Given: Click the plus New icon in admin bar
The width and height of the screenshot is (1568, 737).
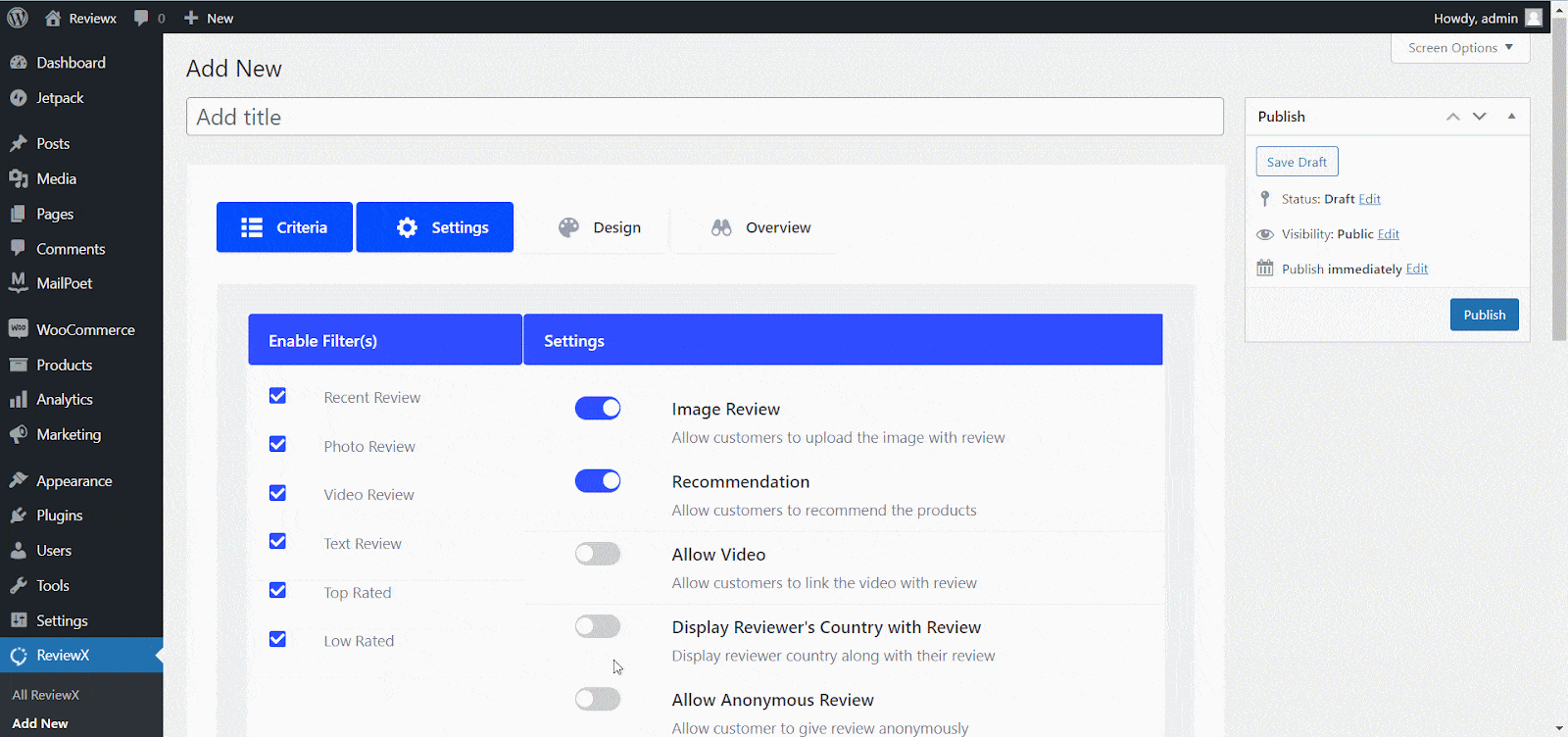Looking at the screenshot, I should tap(191, 18).
